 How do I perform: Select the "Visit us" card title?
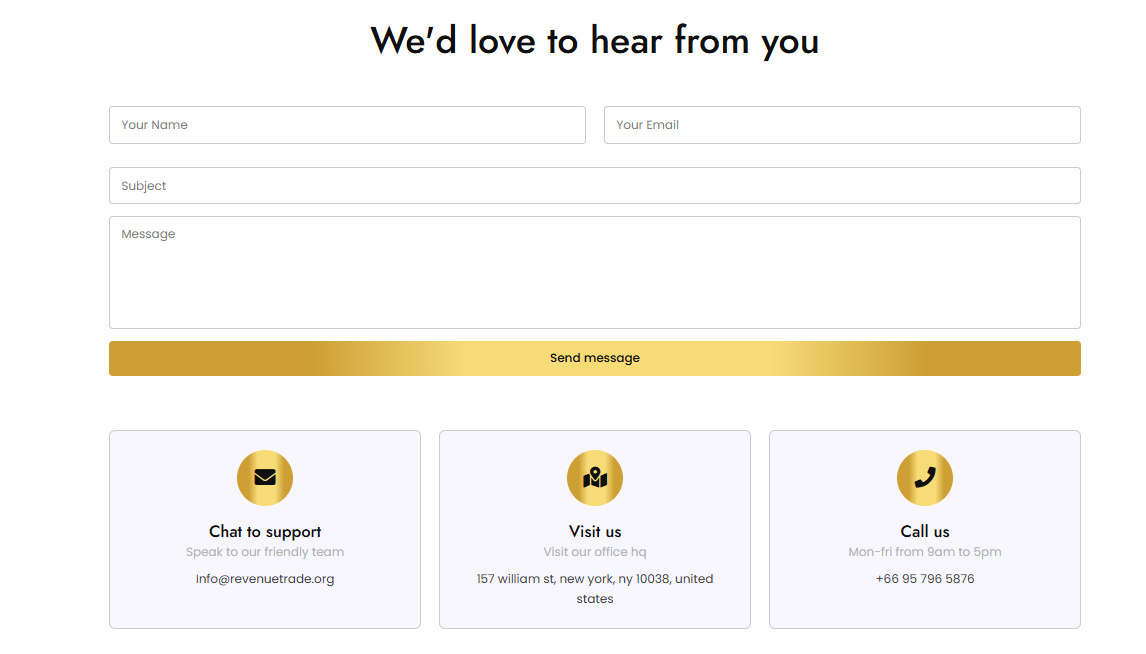tap(595, 532)
